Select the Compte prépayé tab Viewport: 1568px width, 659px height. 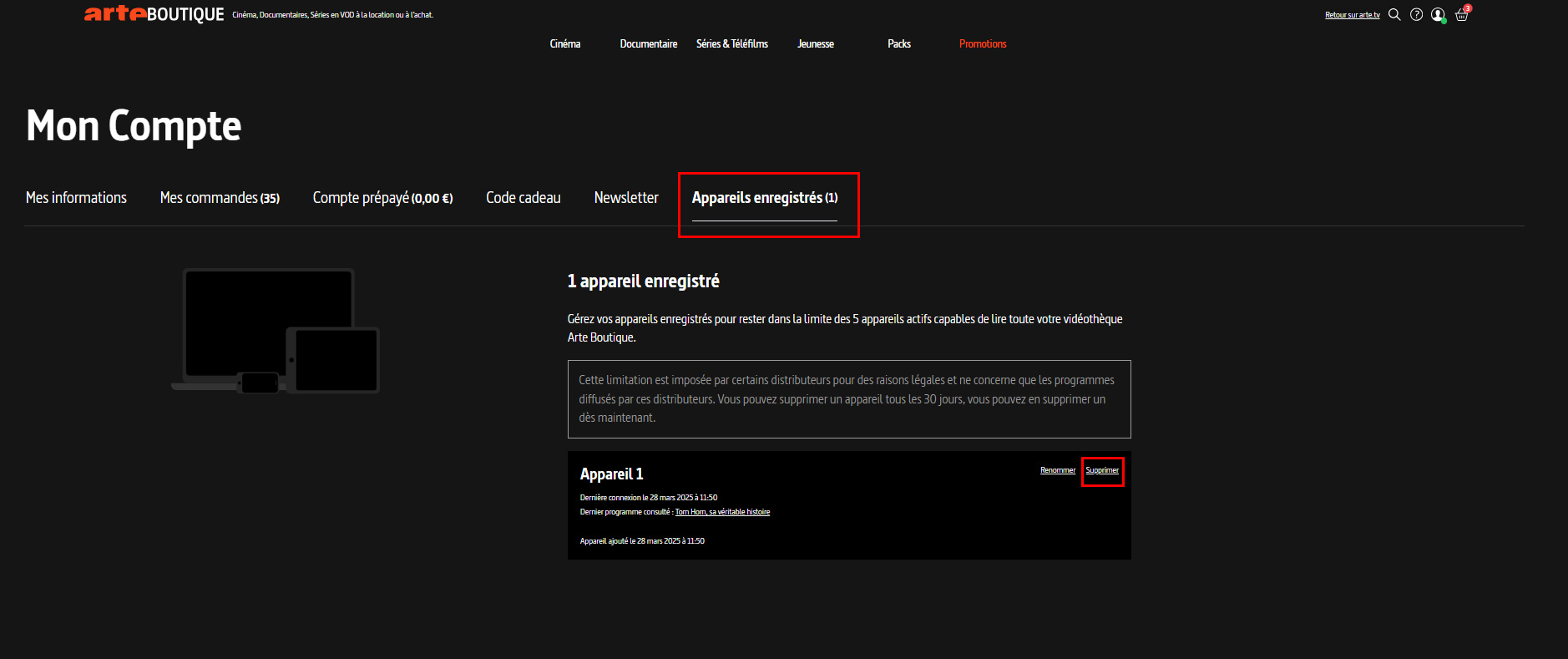tap(382, 198)
